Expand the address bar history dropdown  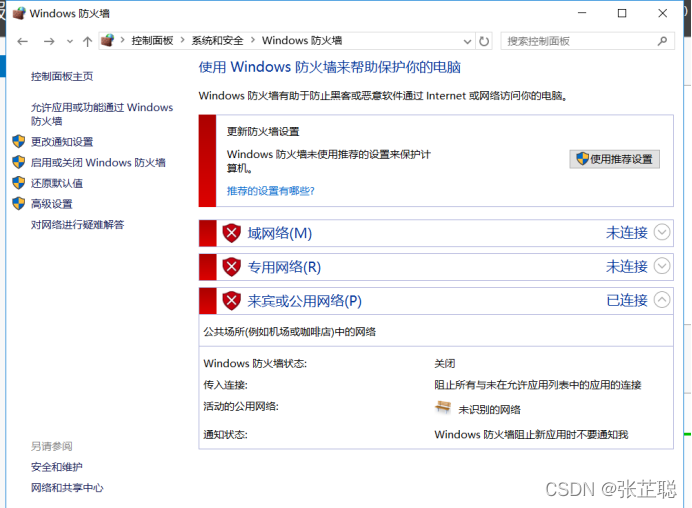(x=467, y=41)
